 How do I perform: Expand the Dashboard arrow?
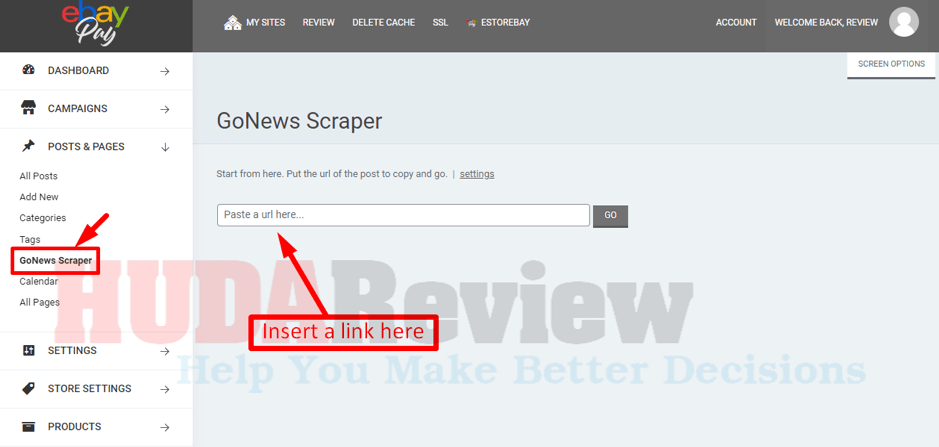[165, 71]
